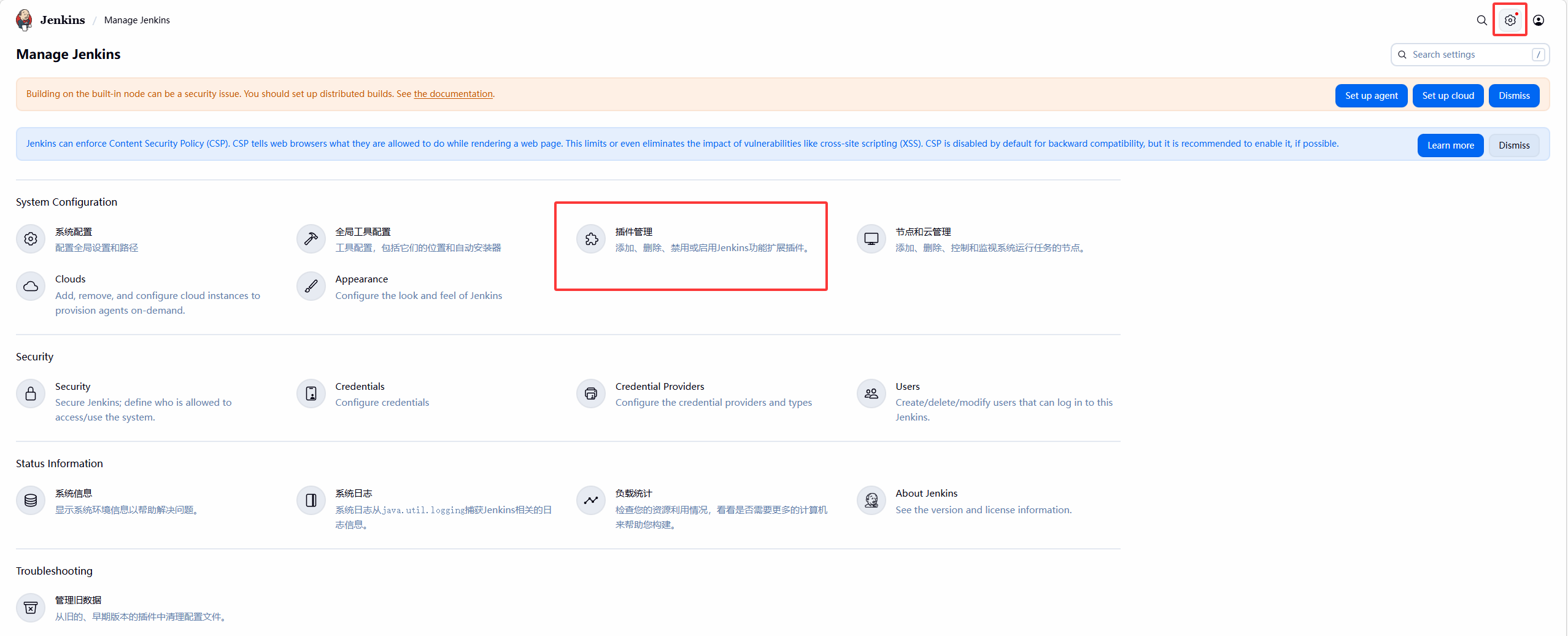The image size is (1568, 636).
Task: Click the About Jenkins butler icon
Action: point(871,500)
